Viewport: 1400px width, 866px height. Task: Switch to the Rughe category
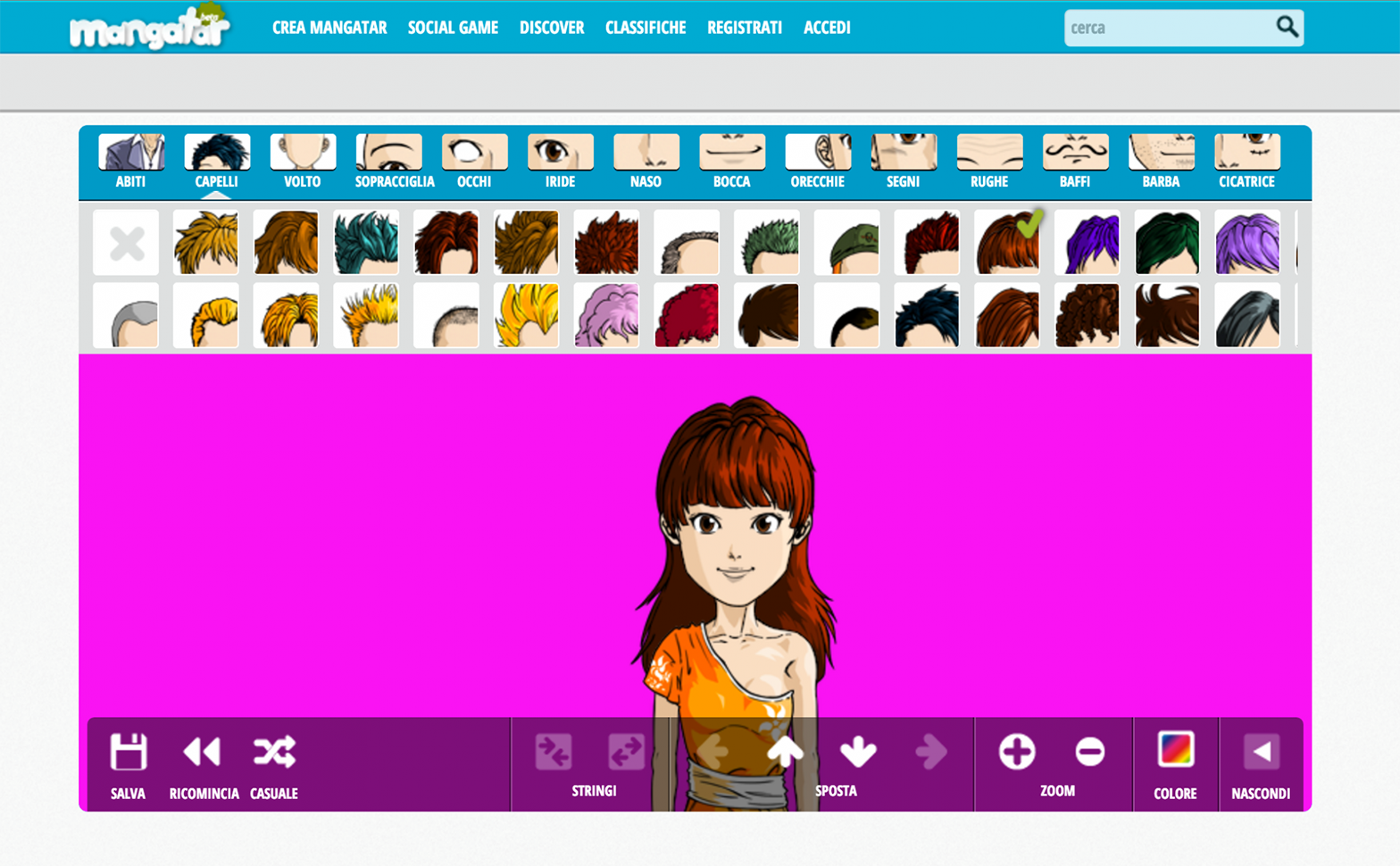click(989, 162)
